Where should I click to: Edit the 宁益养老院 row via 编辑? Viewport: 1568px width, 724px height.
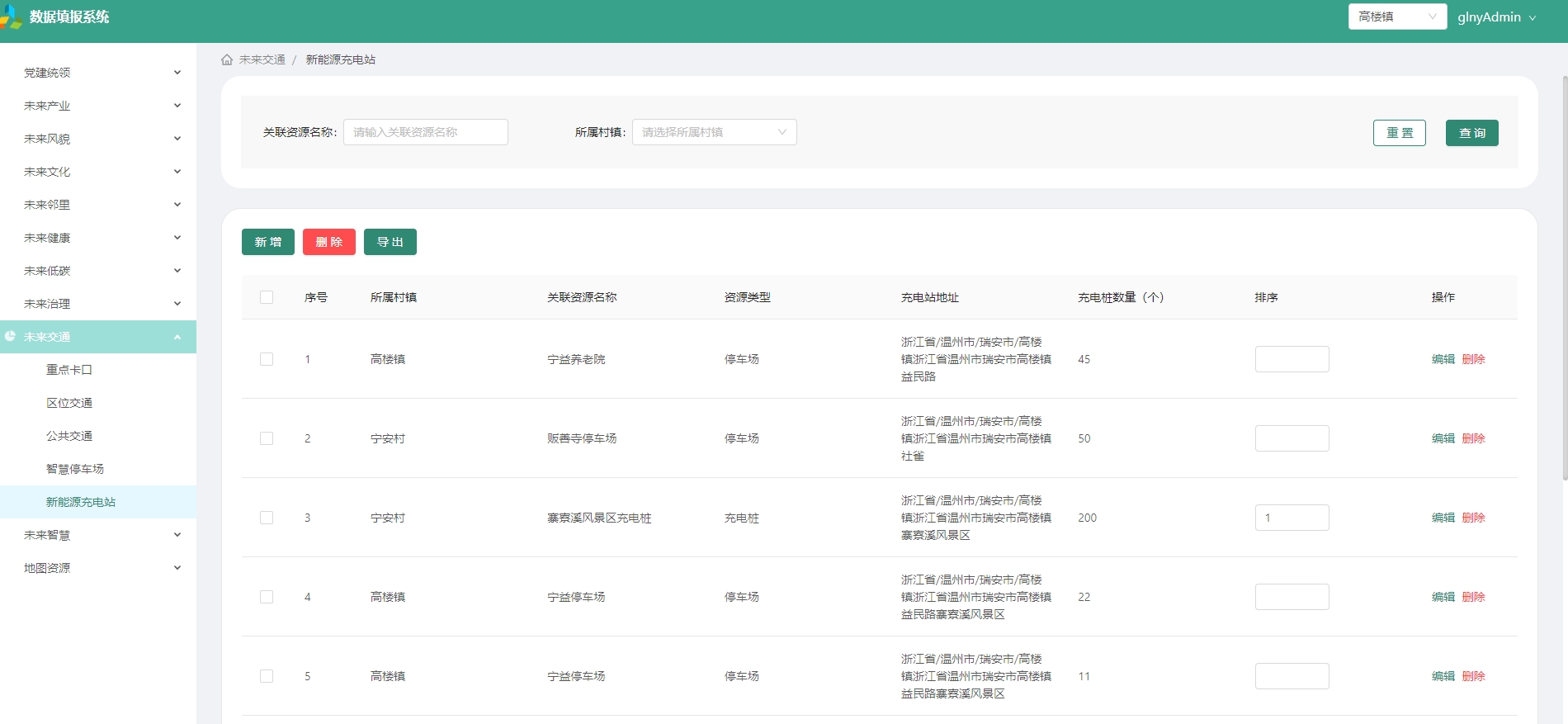coord(1443,359)
